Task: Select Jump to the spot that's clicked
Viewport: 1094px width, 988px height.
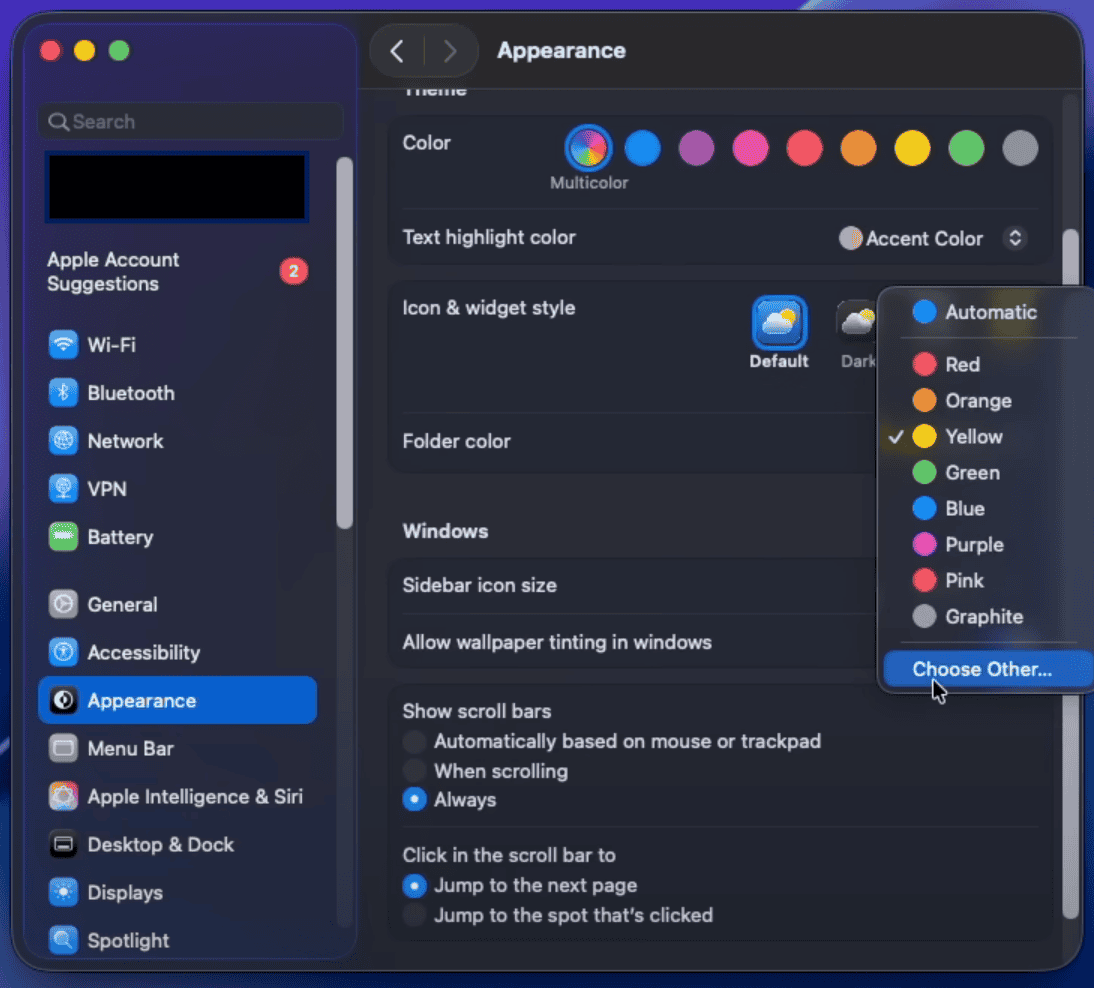Action: point(414,915)
